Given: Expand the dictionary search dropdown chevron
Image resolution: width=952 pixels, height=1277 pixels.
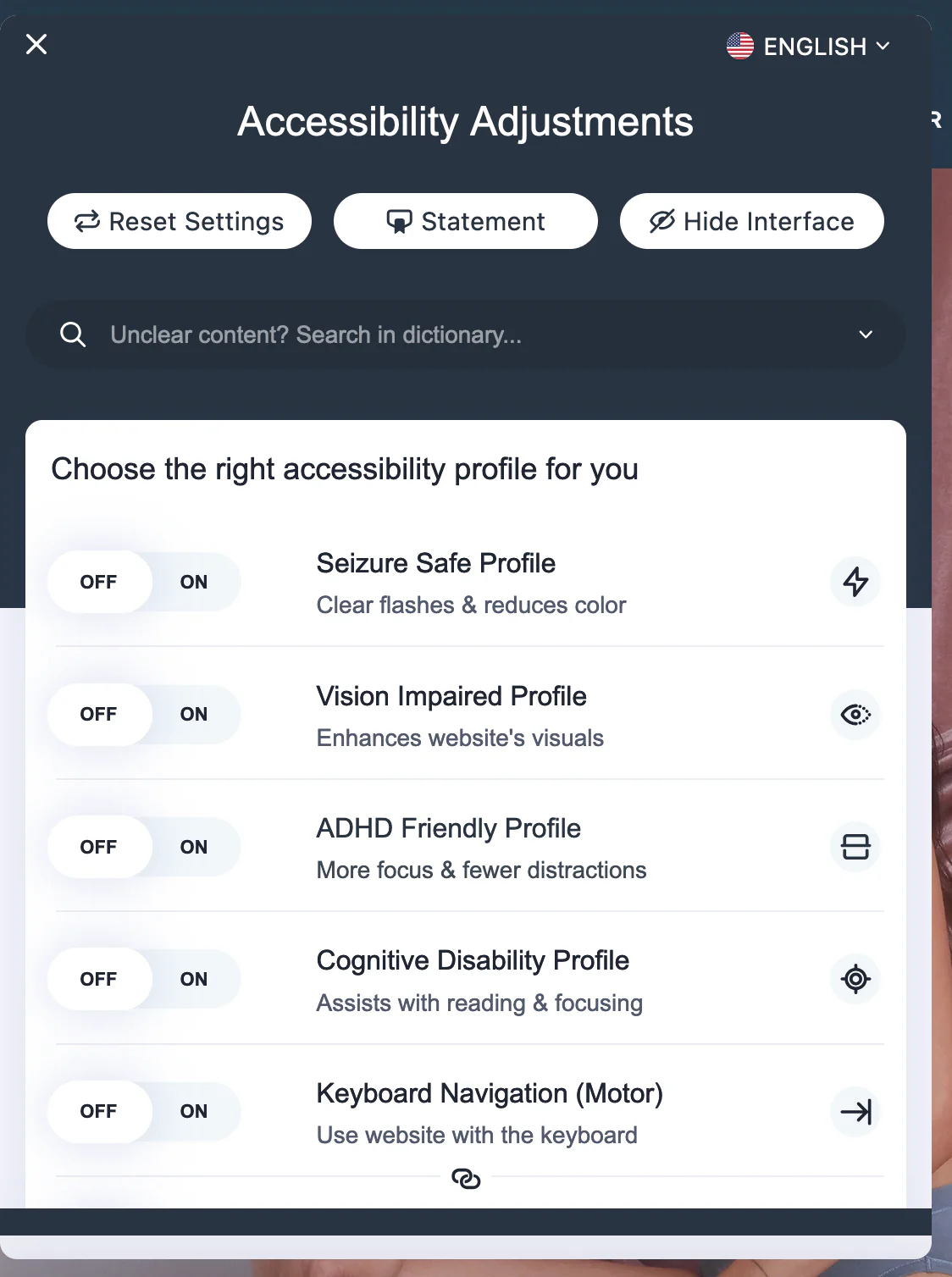Looking at the screenshot, I should [x=866, y=334].
